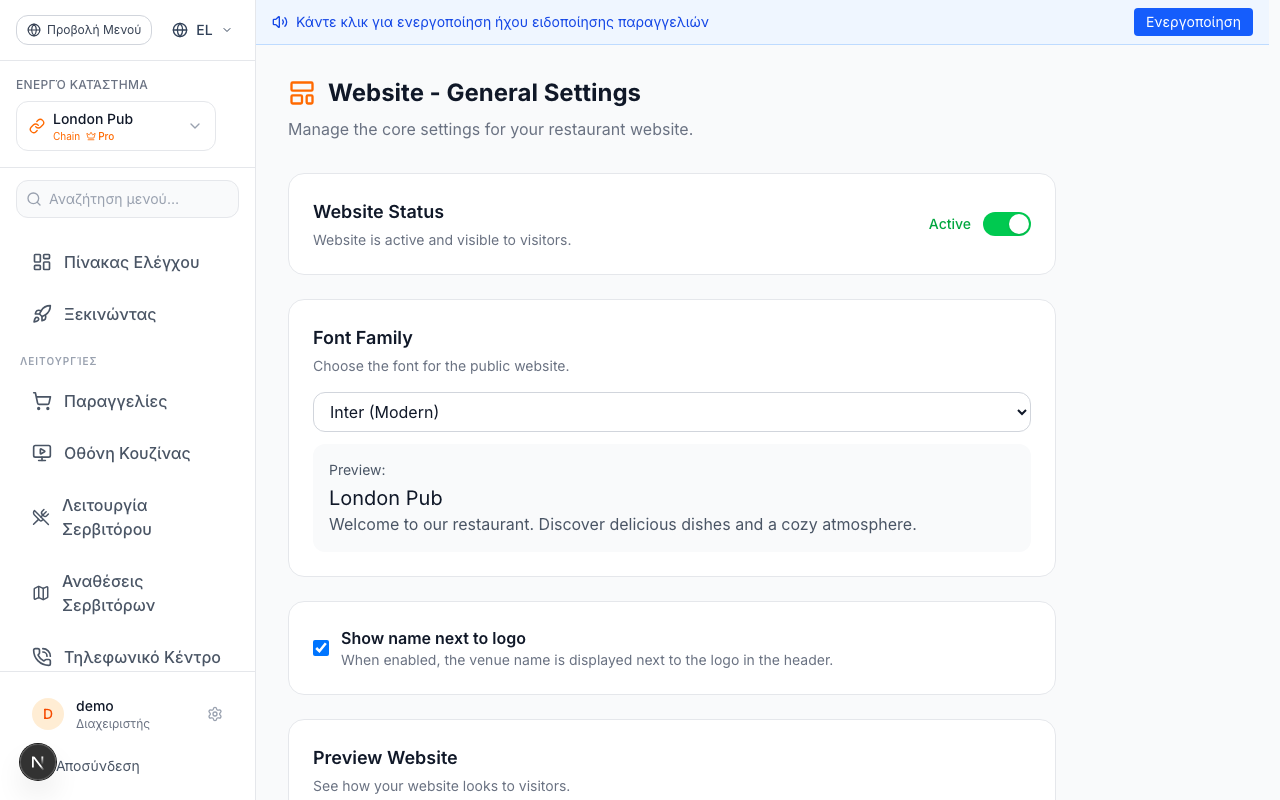Open the EL language dropdown

pyautogui.click(x=202, y=30)
